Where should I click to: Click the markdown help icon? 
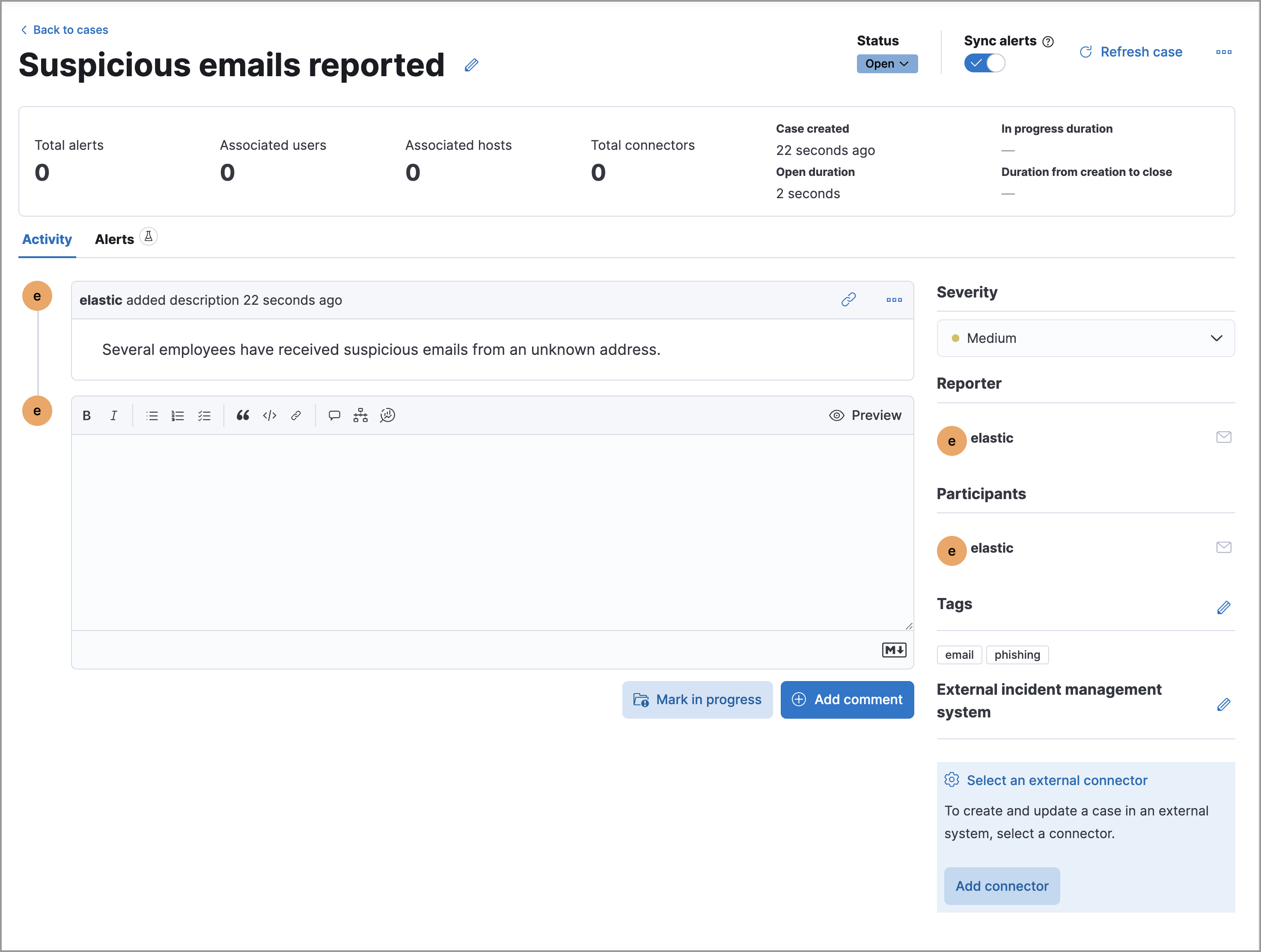[893, 650]
